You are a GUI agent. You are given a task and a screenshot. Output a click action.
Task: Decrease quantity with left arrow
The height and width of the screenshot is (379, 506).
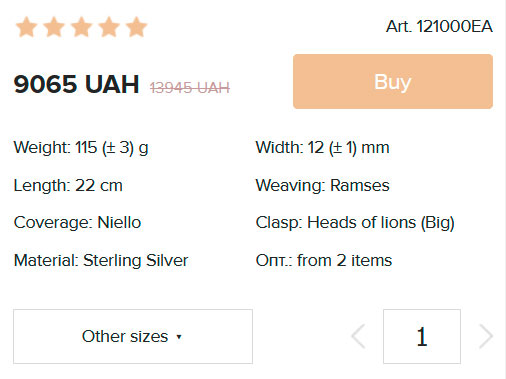click(359, 336)
